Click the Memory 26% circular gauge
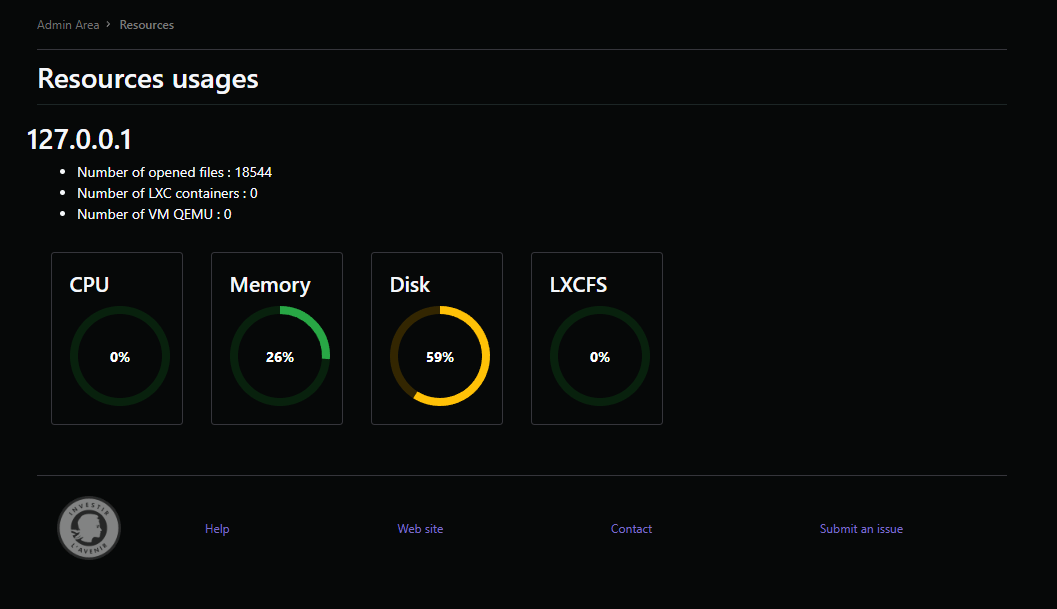Image resolution: width=1057 pixels, height=609 pixels. click(280, 357)
